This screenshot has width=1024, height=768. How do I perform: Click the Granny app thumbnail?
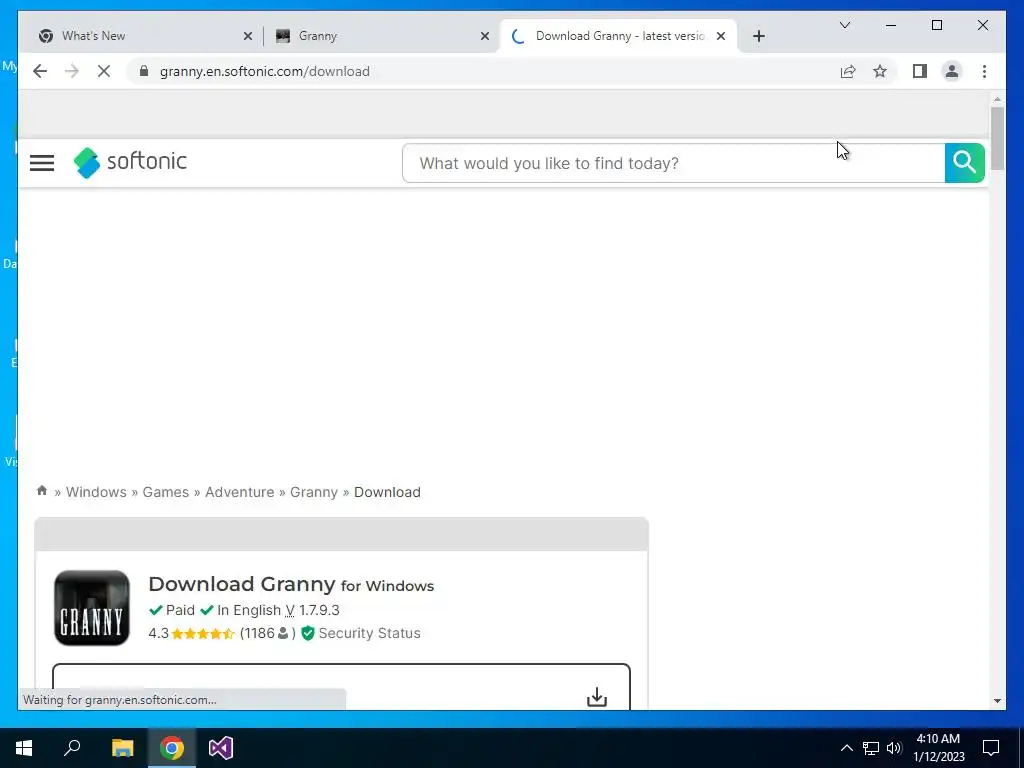[x=91, y=608]
